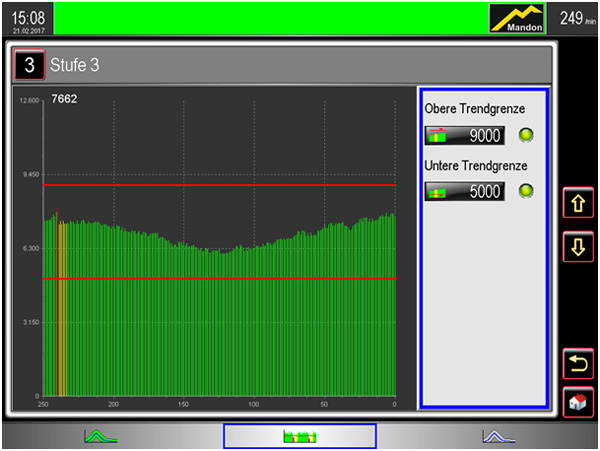
Task: Toggle the Obere Trendgrenze indicator light
Action: tap(527, 136)
